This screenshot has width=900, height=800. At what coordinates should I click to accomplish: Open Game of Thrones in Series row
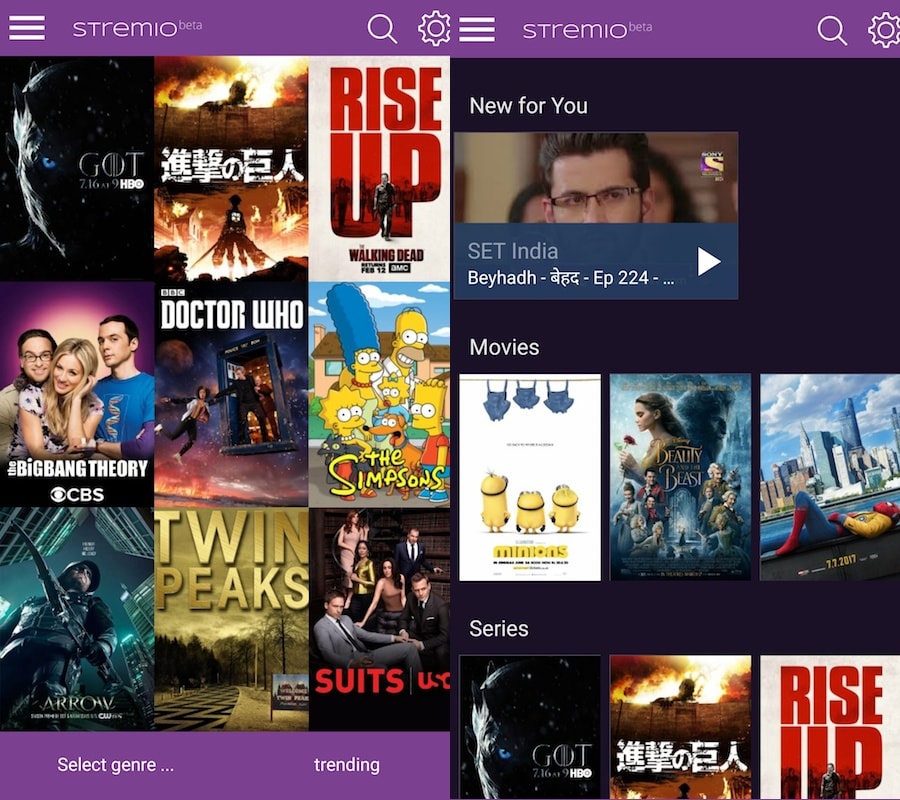(530, 727)
